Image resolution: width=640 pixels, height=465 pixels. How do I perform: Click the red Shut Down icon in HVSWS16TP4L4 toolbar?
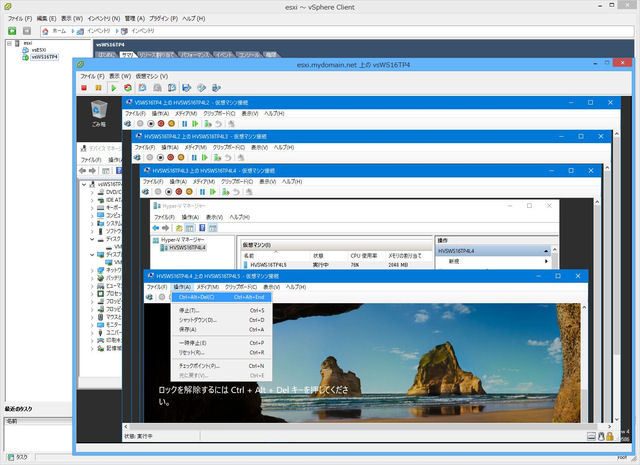point(179,191)
